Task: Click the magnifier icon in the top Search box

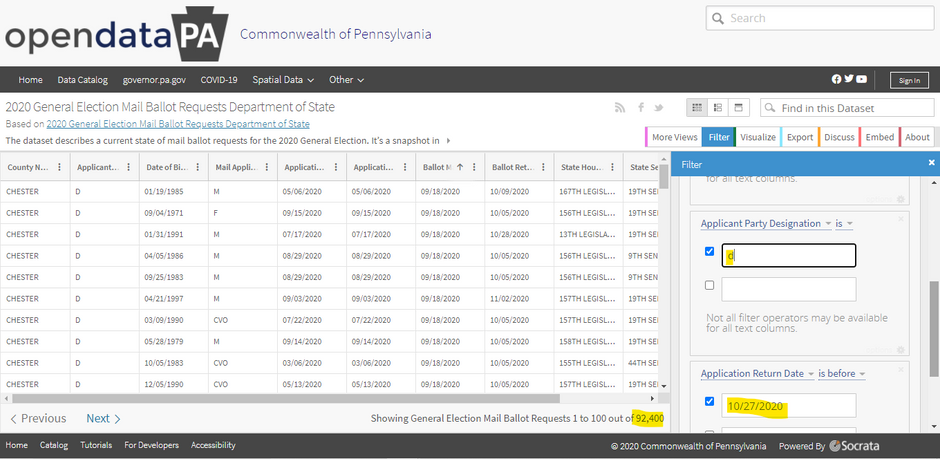Action: click(x=718, y=19)
